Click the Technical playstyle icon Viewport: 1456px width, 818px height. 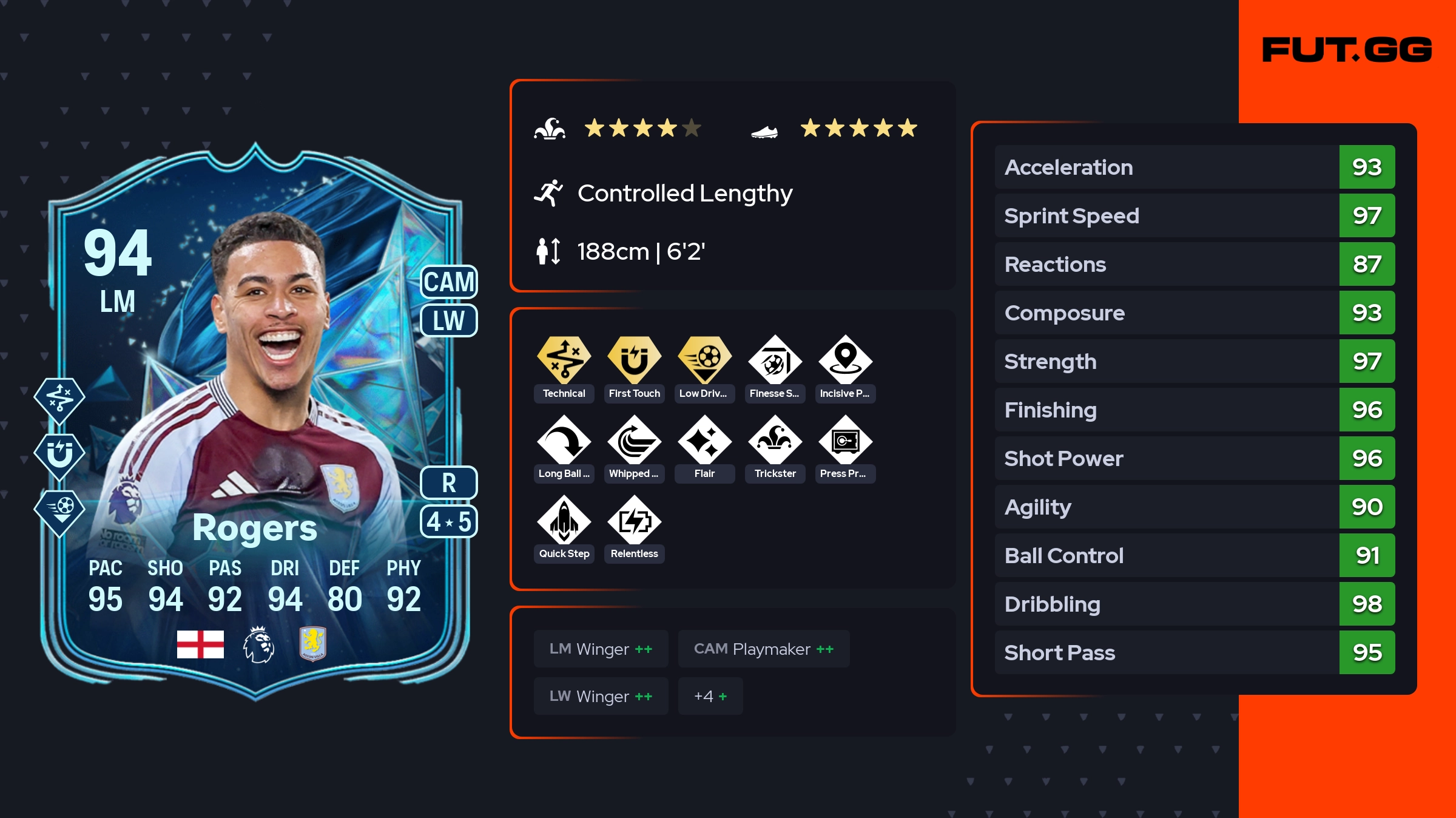564,360
